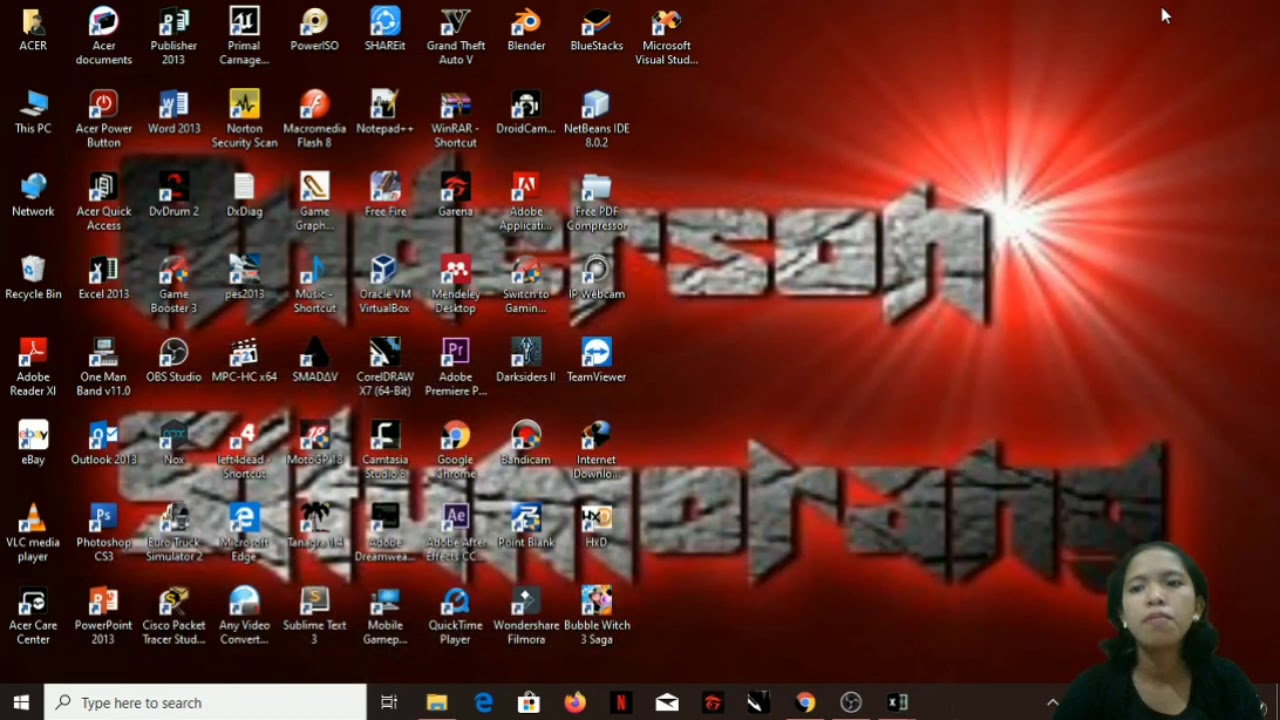Select the Grand Theft Auto V shortcut

click(456, 37)
